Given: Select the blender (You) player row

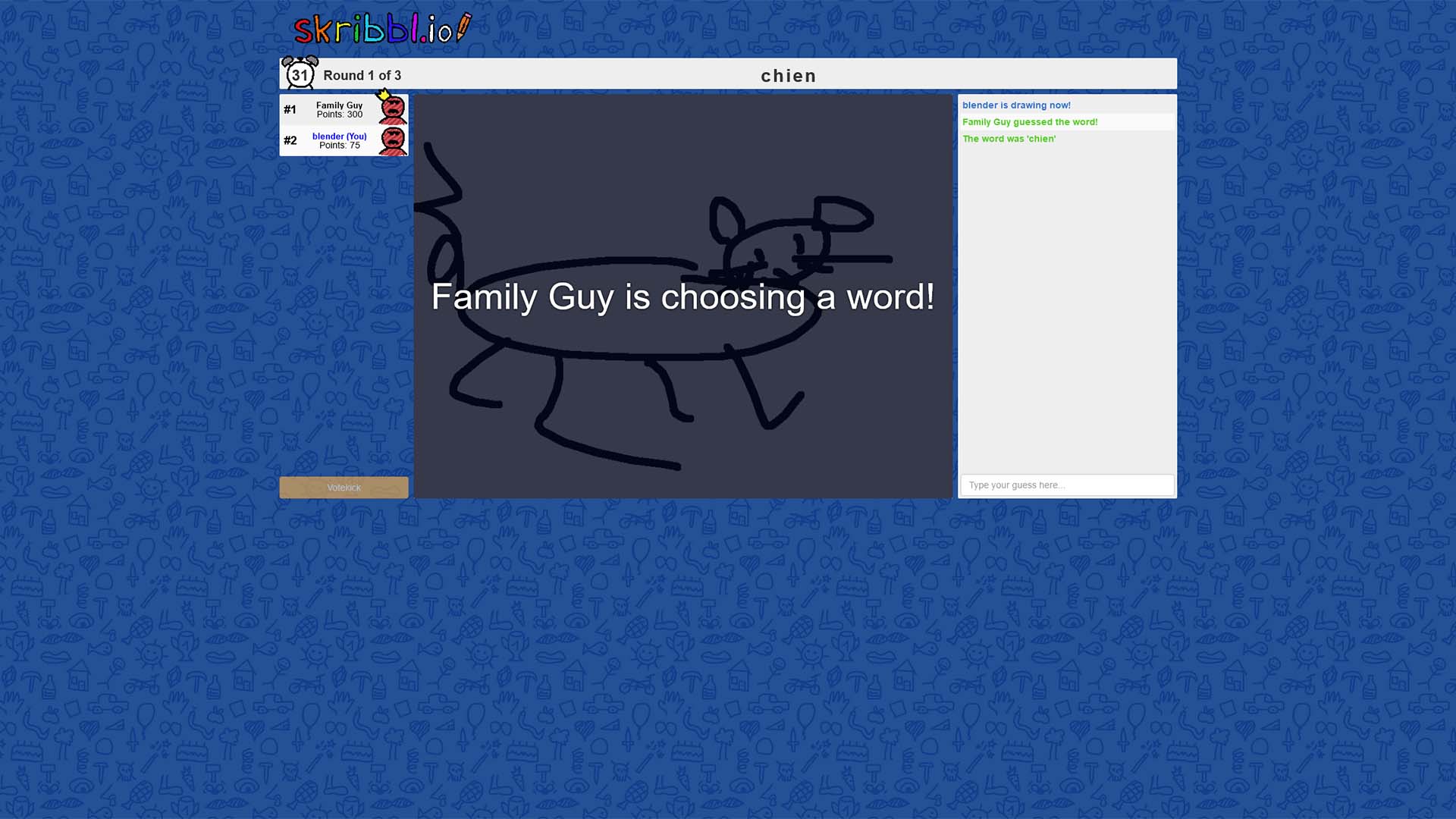Looking at the screenshot, I should tap(344, 141).
